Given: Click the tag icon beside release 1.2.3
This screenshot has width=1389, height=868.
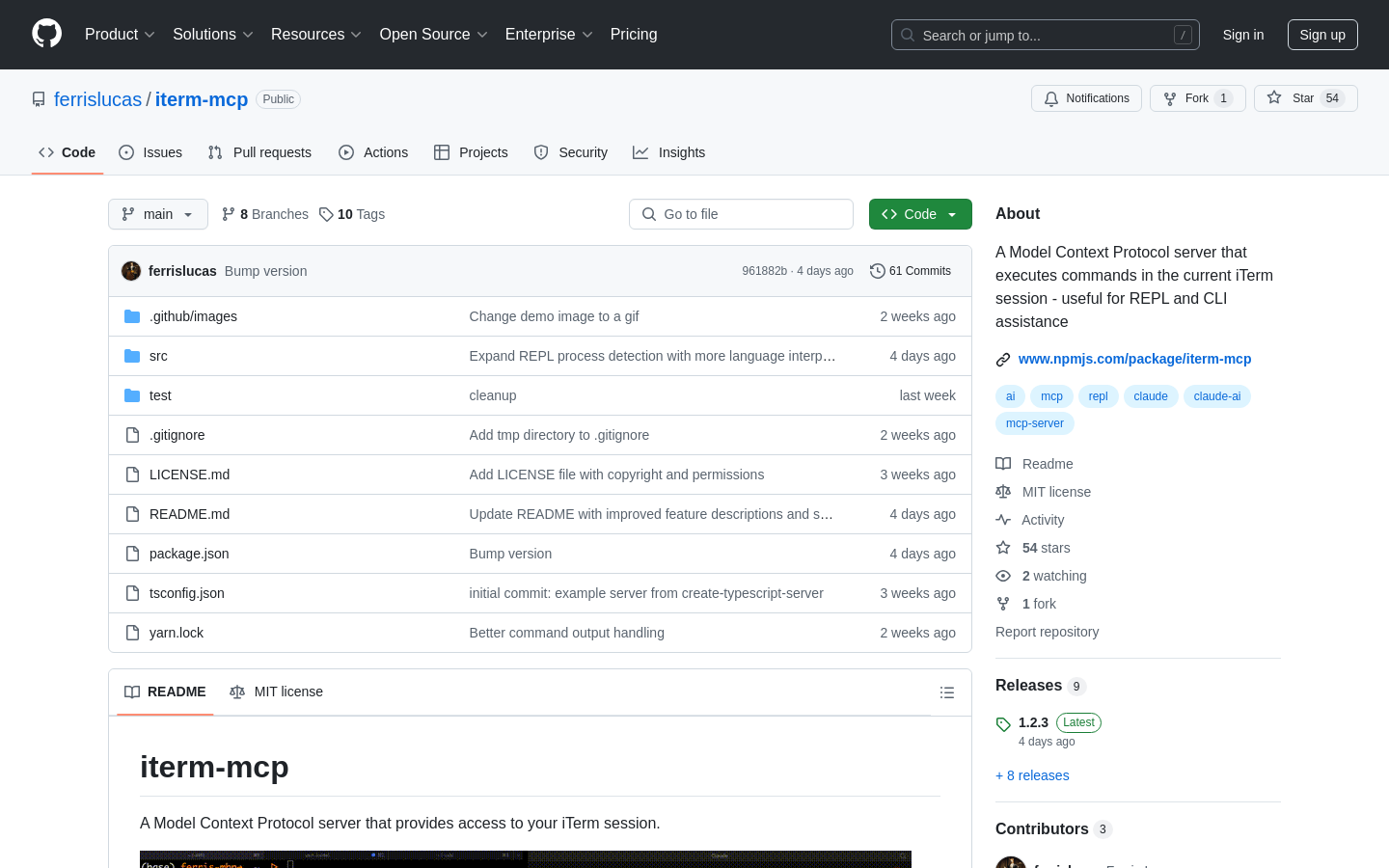Looking at the screenshot, I should (1003, 724).
